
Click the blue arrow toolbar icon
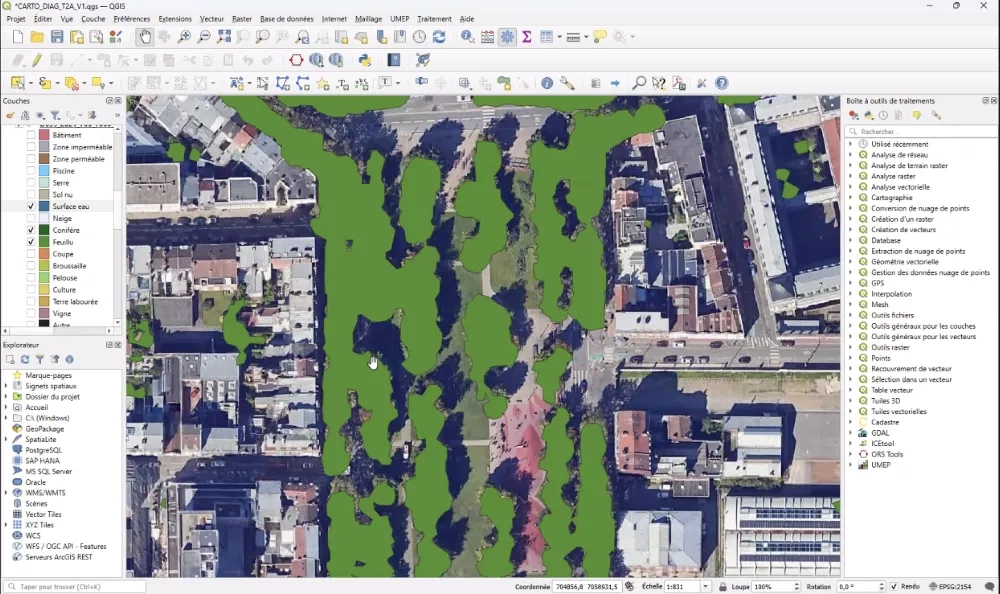tap(615, 83)
